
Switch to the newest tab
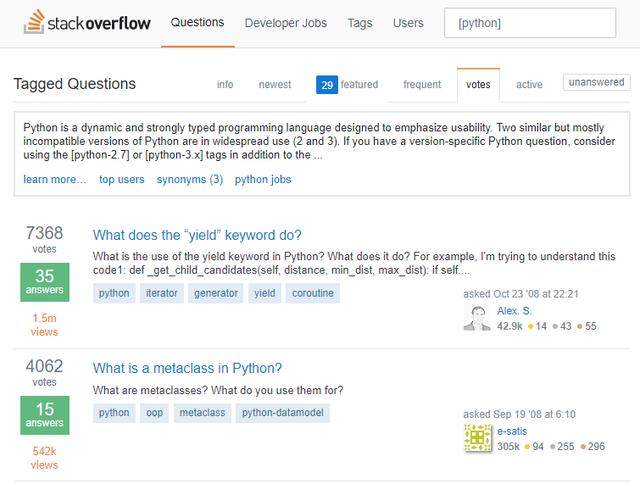(x=275, y=84)
